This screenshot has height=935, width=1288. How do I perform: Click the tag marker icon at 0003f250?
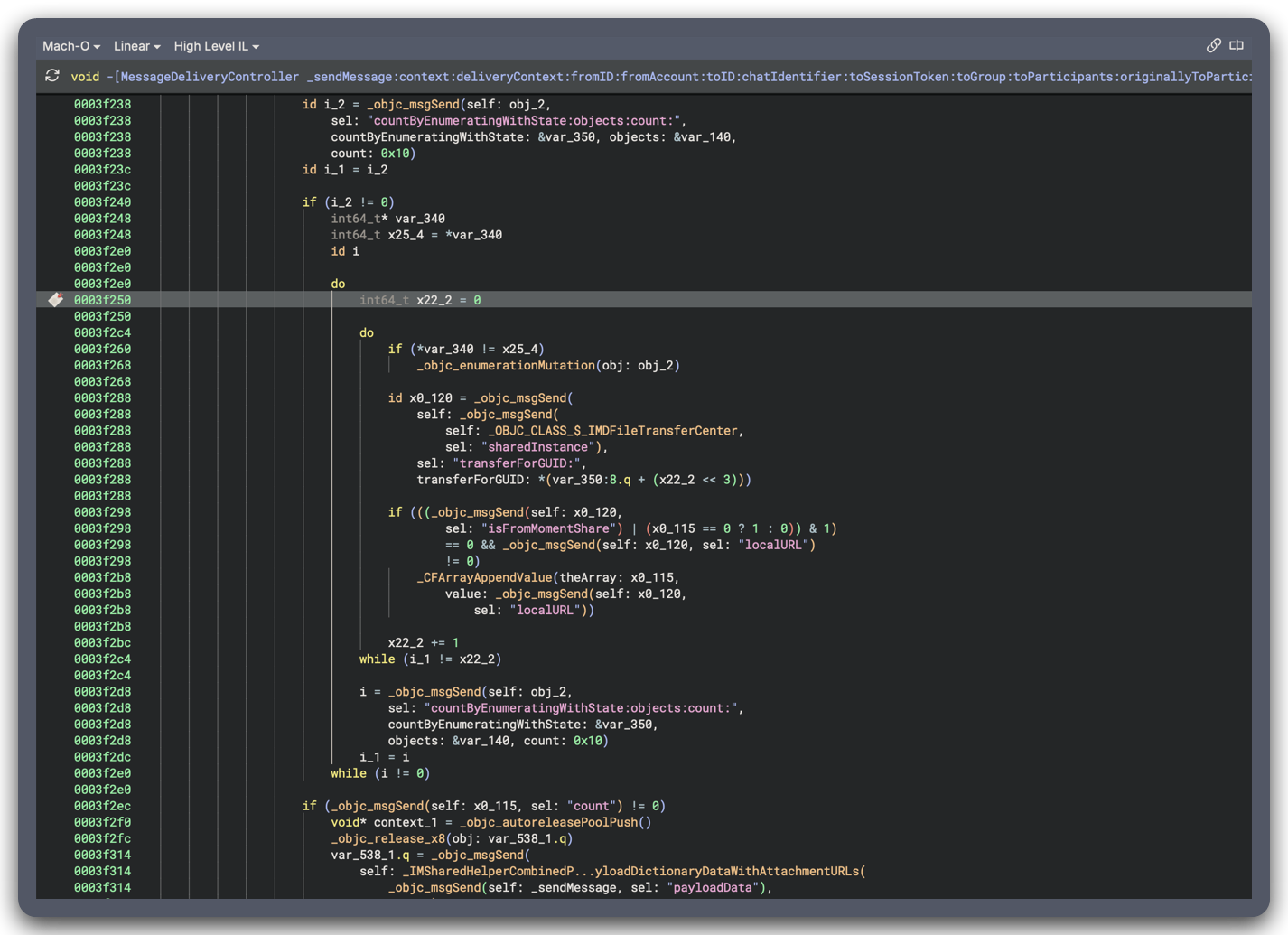click(x=56, y=300)
